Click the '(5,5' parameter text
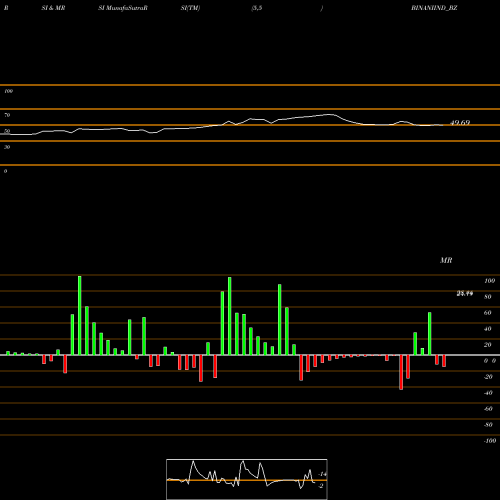The image size is (500, 500). (257, 8)
